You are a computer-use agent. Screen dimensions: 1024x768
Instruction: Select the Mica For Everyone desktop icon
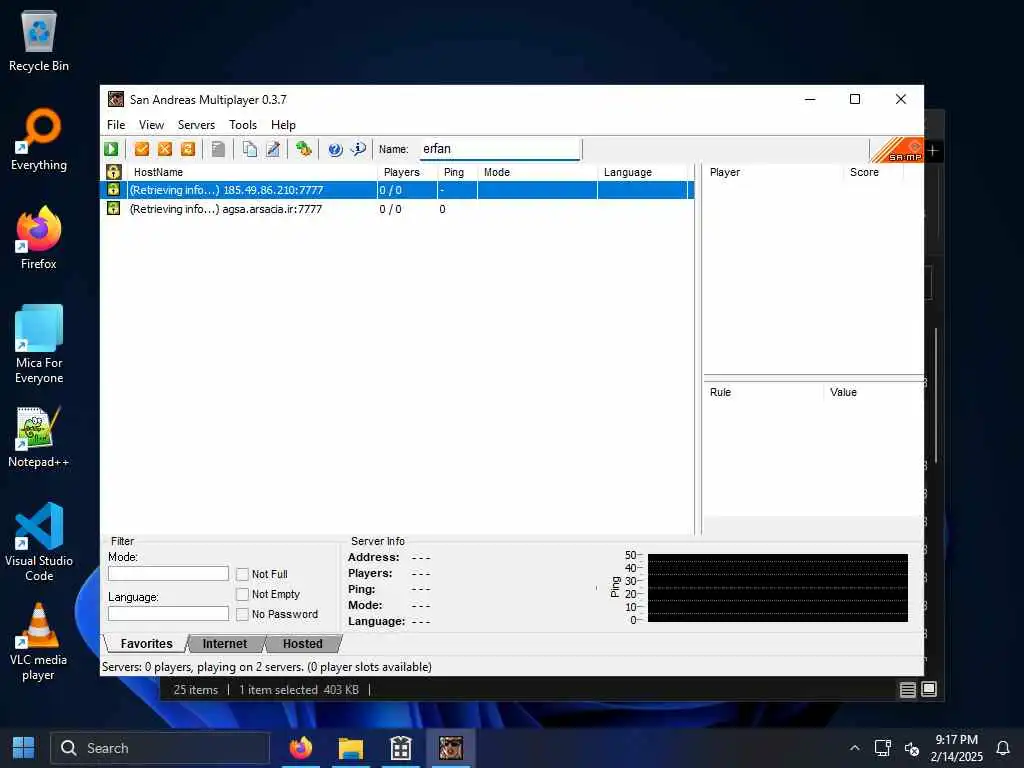39,344
